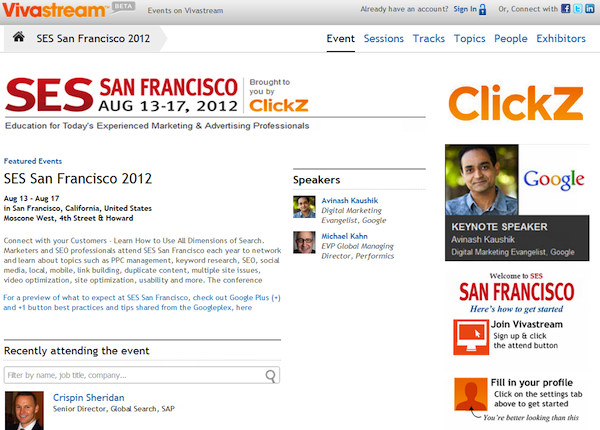Screen dimensions: 600x430
Task: Click the Events on Vivastream link
Action: coord(185,10)
